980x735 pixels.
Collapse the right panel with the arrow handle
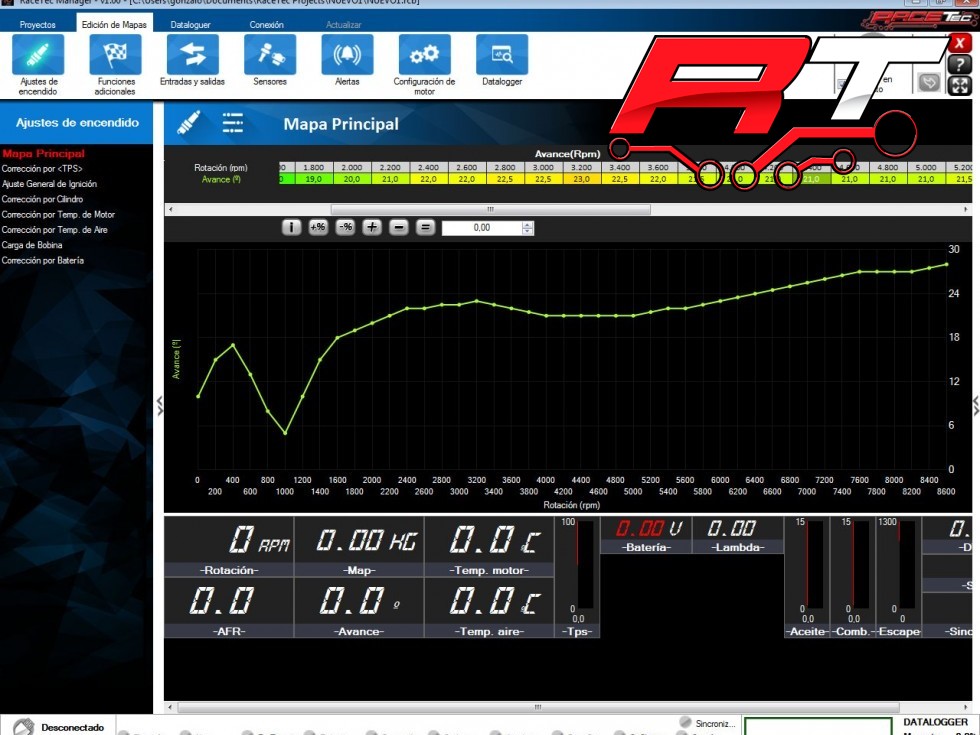[976, 406]
